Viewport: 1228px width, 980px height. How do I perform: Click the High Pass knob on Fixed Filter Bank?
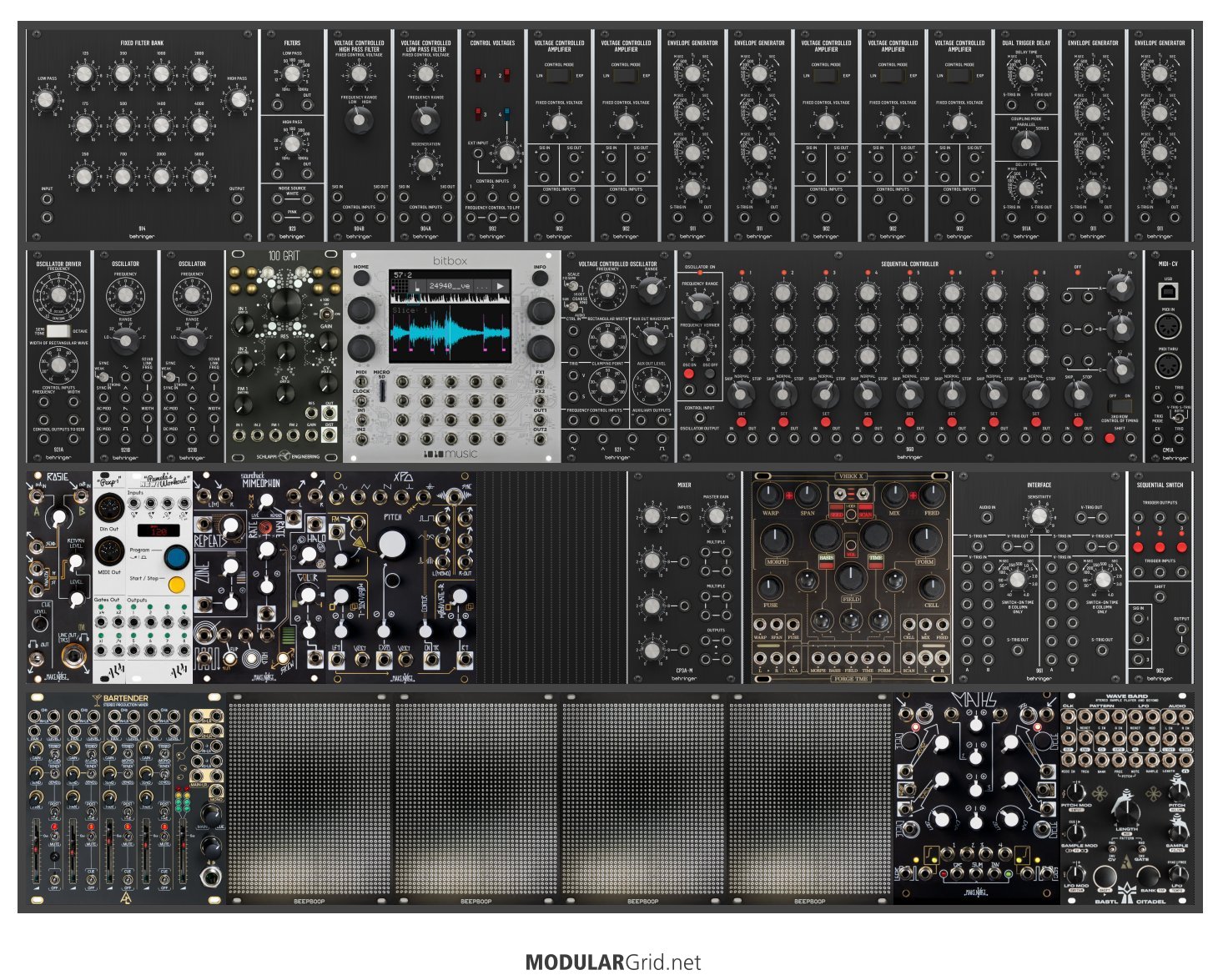tap(238, 100)
